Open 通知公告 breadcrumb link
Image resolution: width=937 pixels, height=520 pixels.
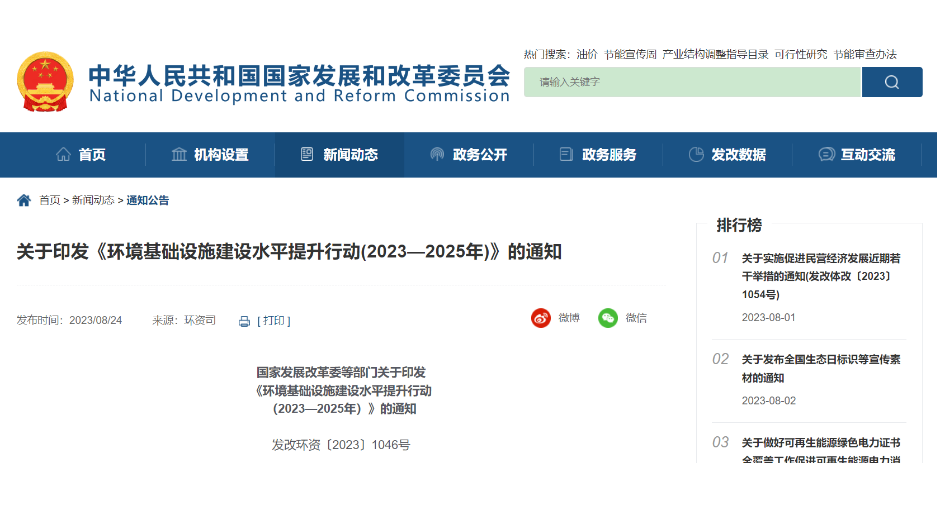tap(148, 200)
